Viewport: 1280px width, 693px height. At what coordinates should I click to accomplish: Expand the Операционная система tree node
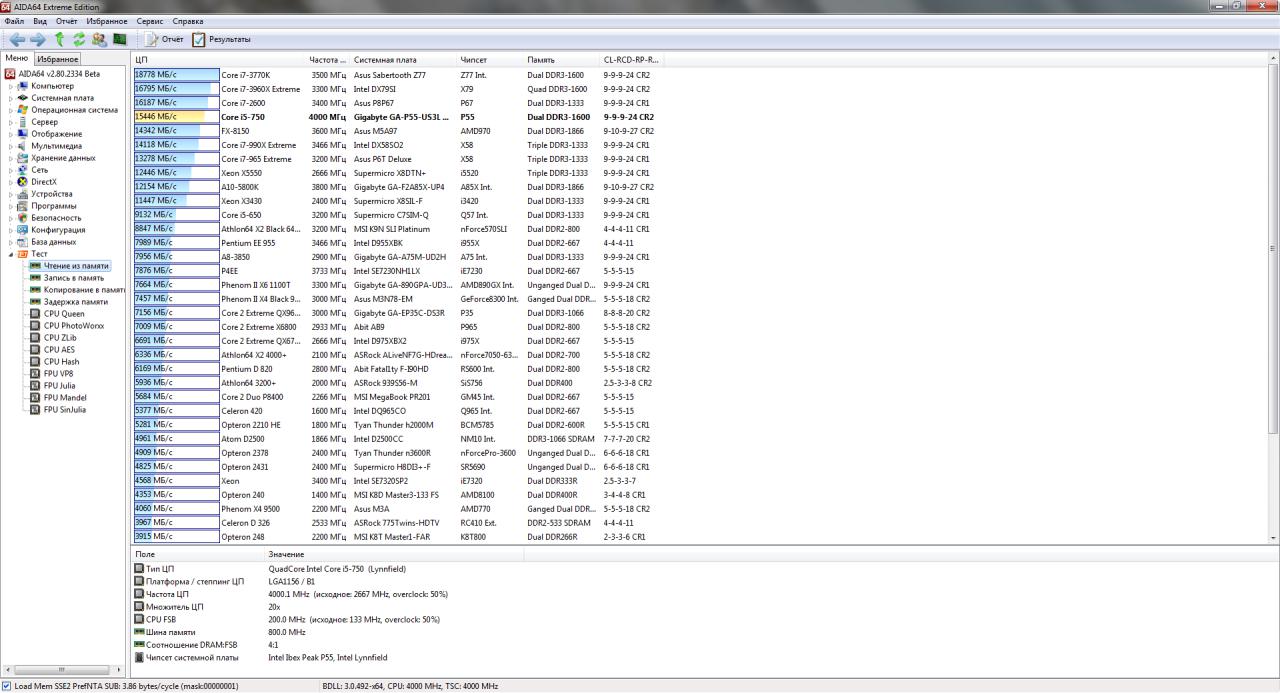(12, 110)
